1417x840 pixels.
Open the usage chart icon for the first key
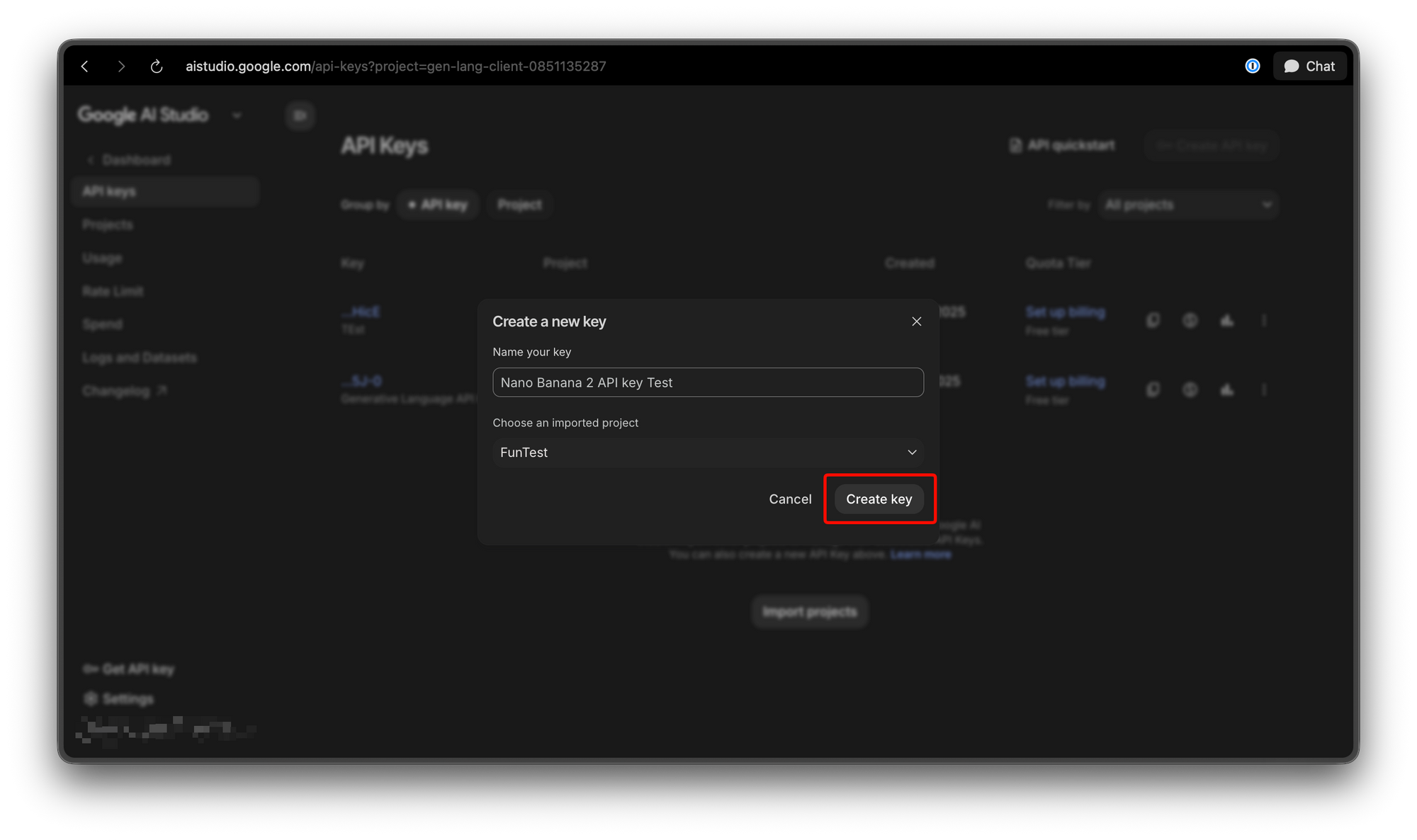(x=1227, y=320)
